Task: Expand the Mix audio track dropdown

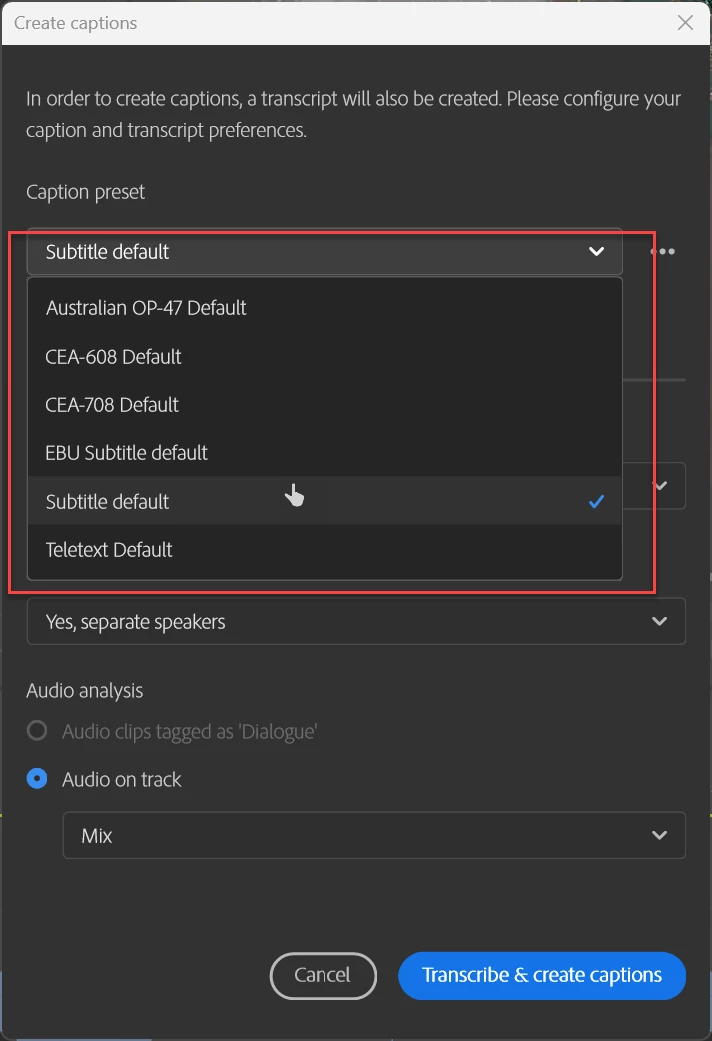Action: click(x=373, y=835)
